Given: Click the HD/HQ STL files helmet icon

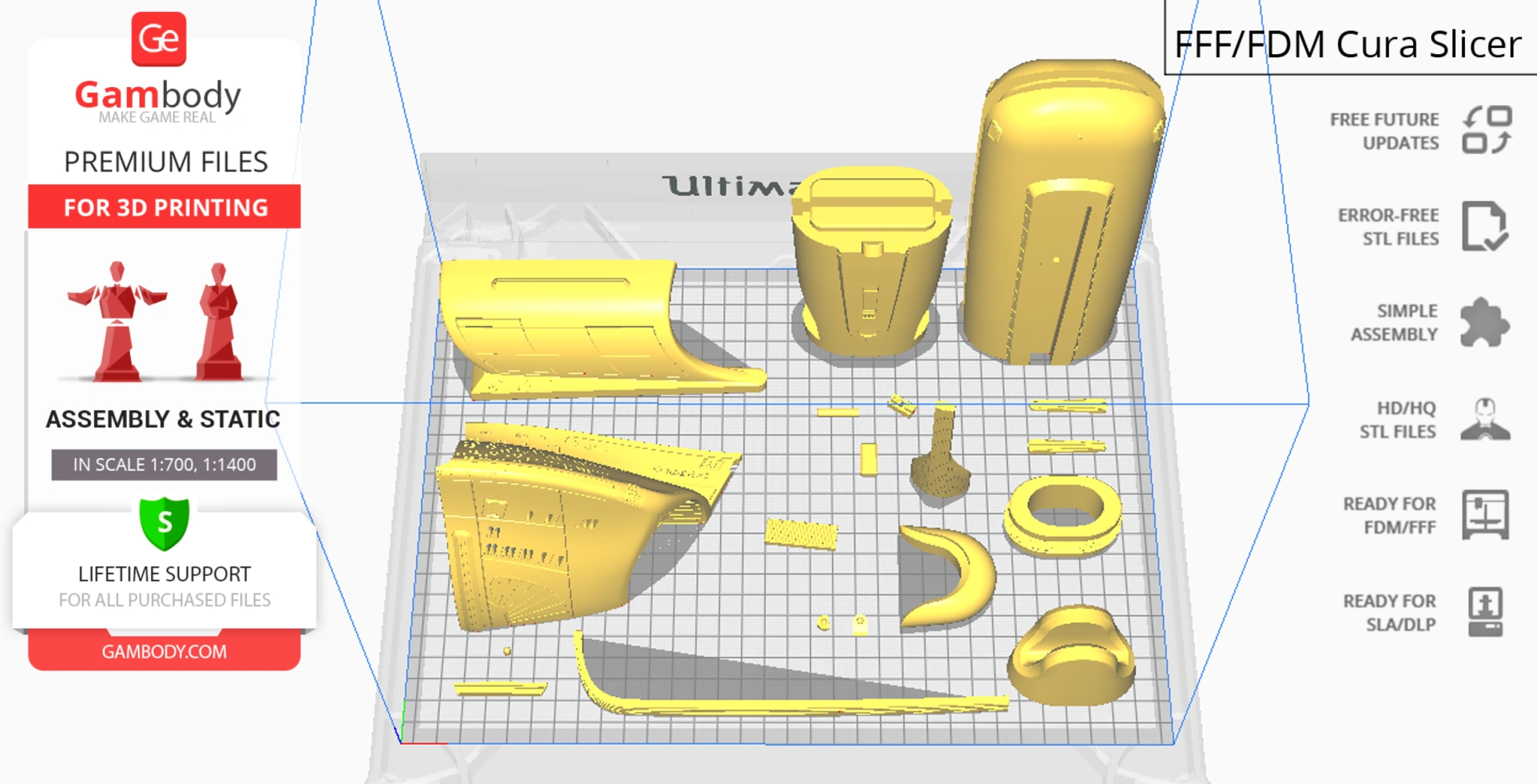Looking at the screenshot, I should 1484,419.
